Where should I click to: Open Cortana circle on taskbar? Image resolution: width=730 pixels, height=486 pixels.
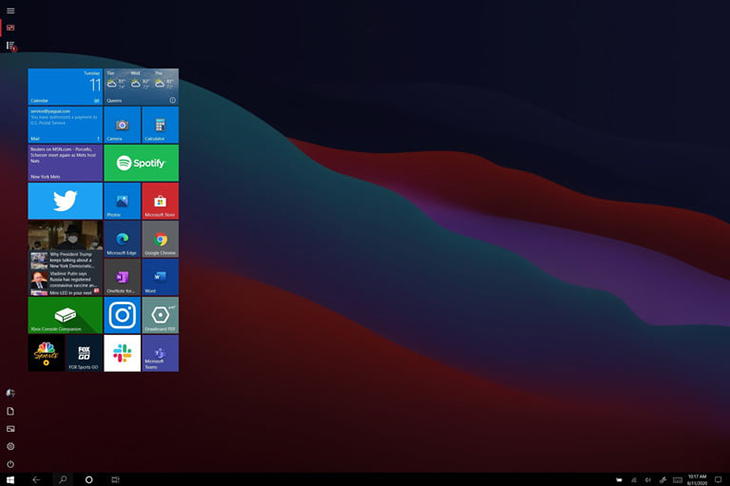tap(88, 479)
